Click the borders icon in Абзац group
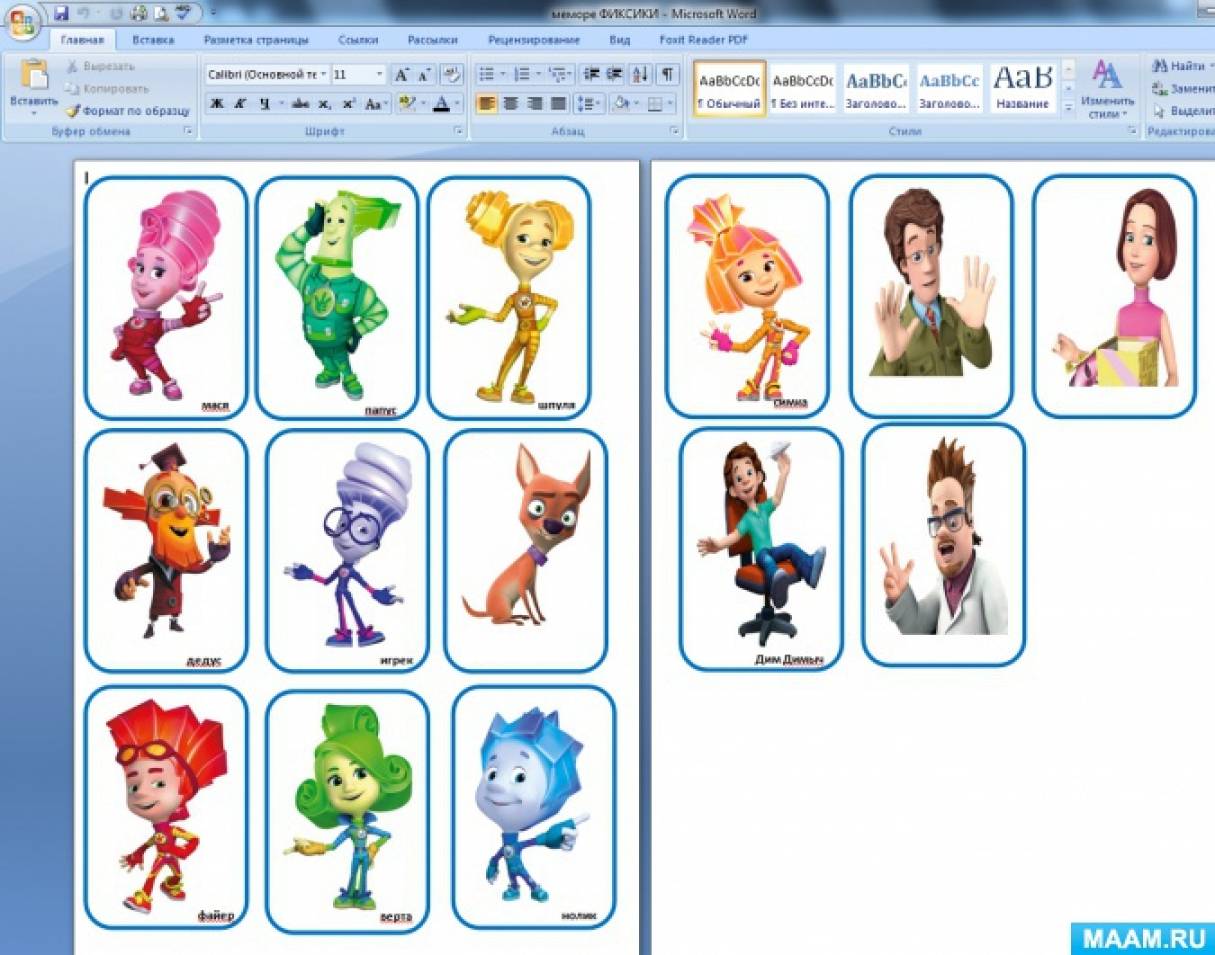This screenshot has width=1215, height=955. [x=657, y=103]
